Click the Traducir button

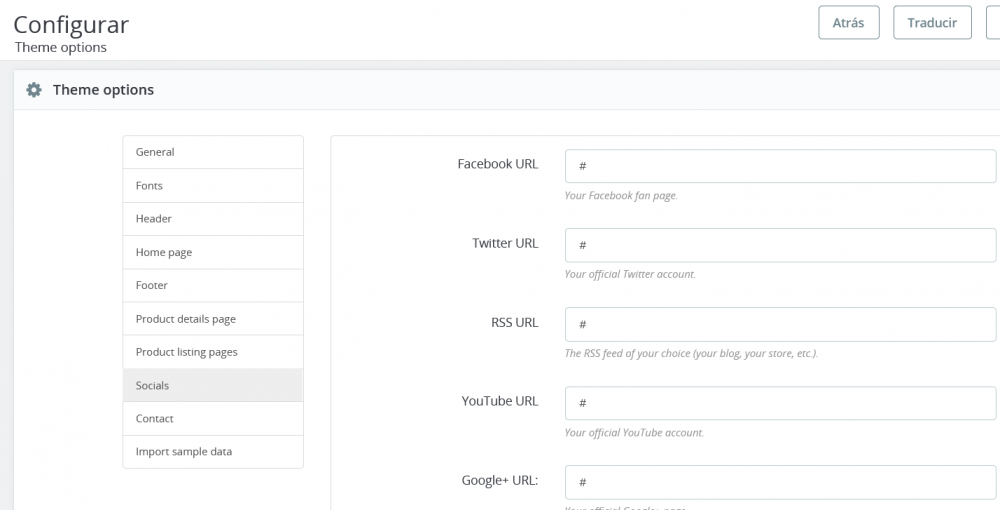[932, 23]
